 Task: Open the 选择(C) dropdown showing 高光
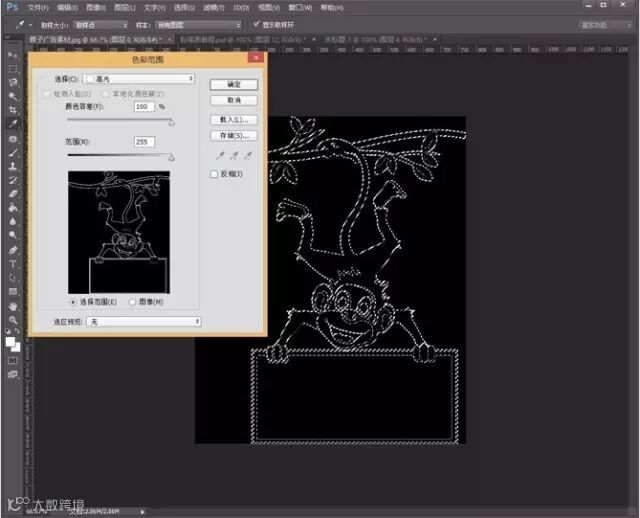139,79
